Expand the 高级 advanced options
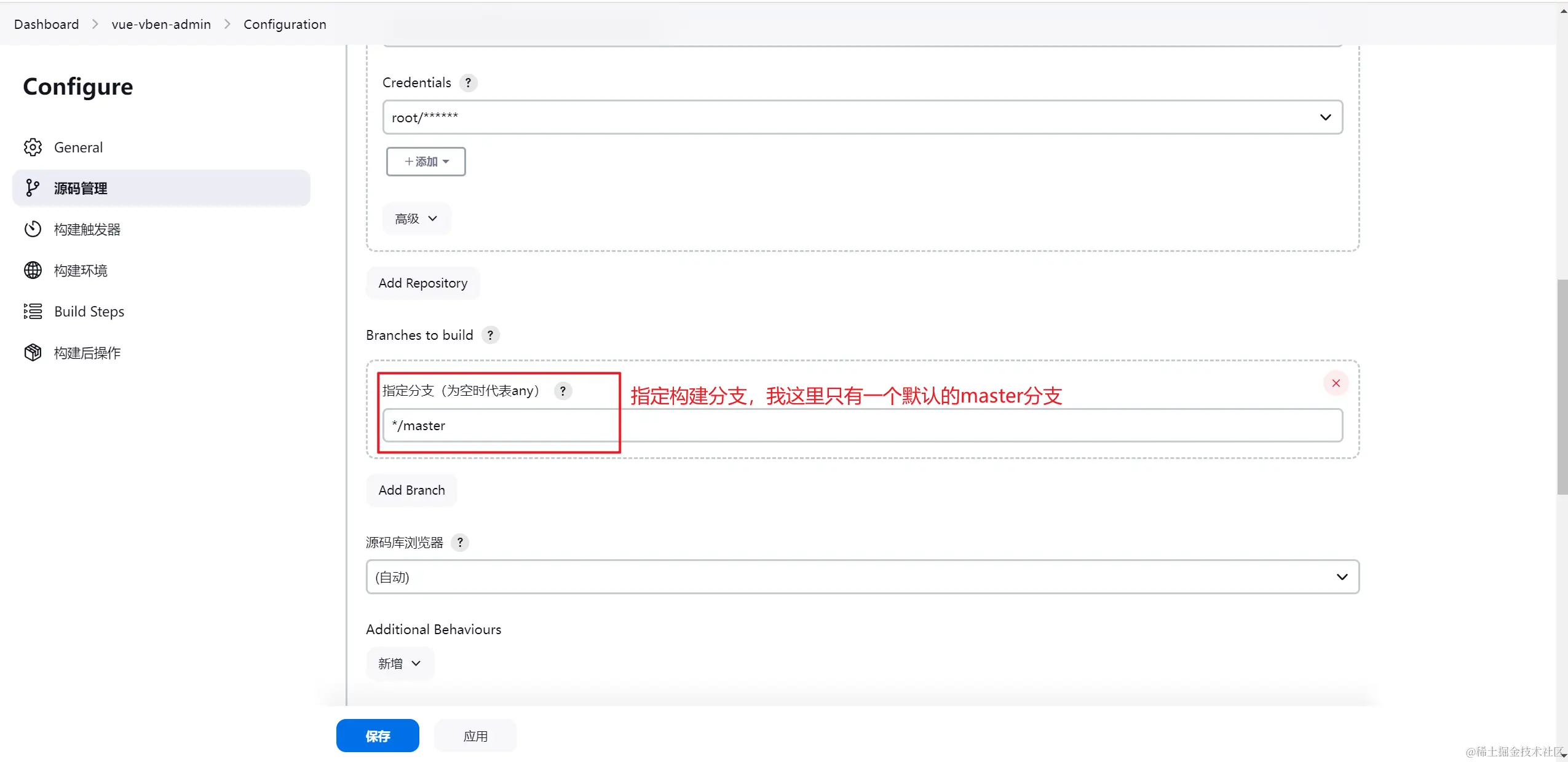The width and height of the screenshot is (1568, 762). point(416,219)
